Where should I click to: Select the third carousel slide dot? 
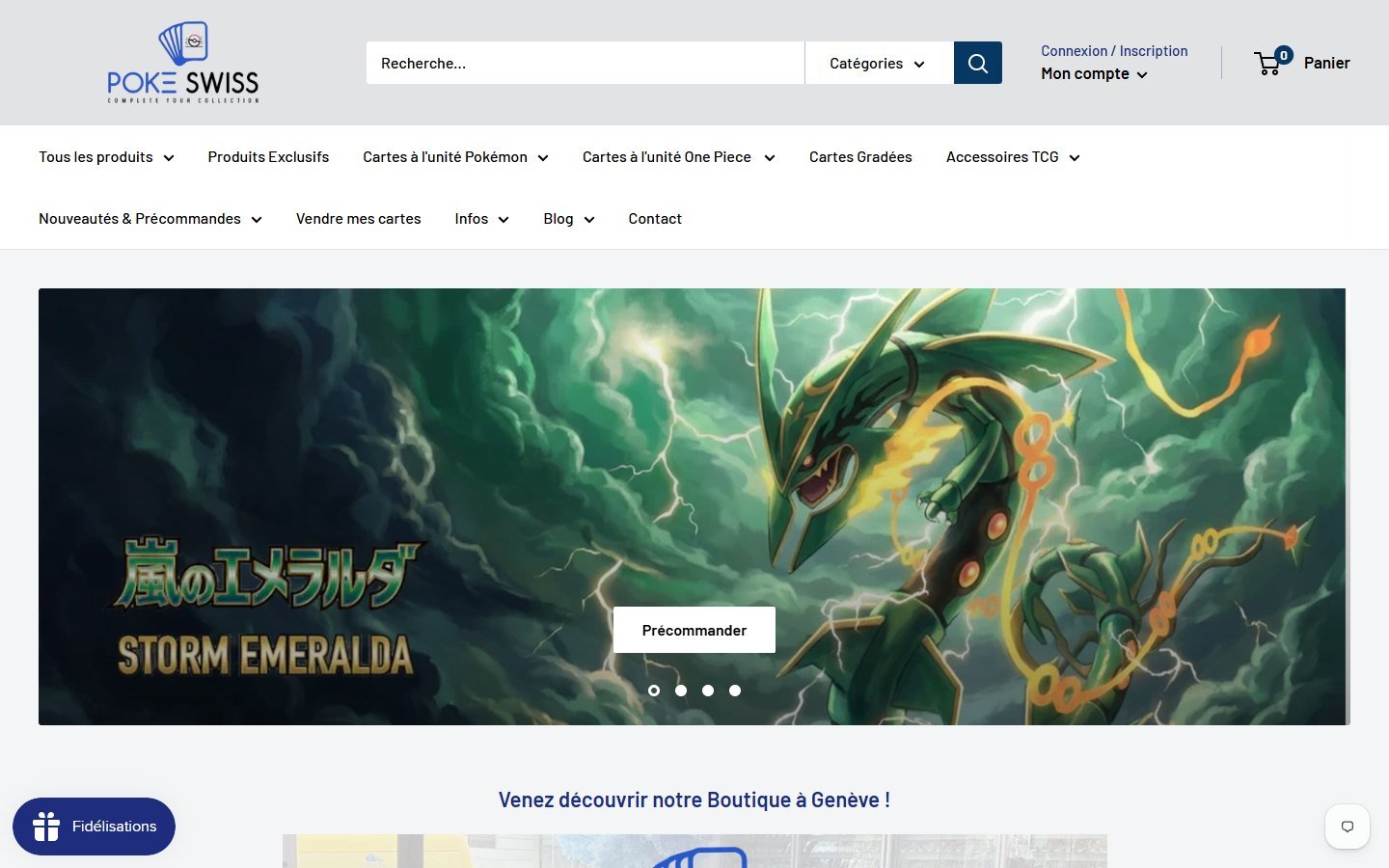pyautogui.click(x=708, y=691)
